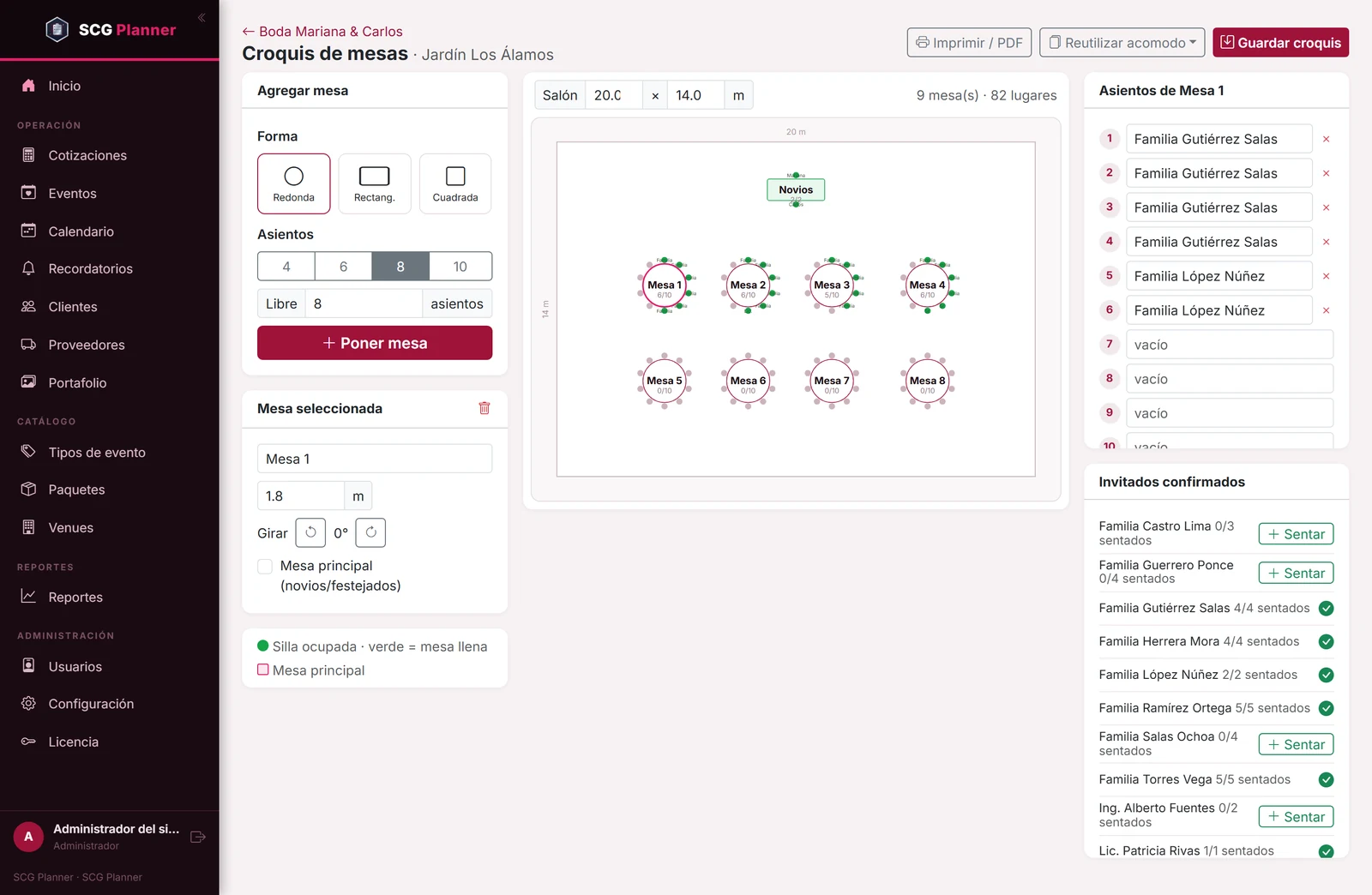Choose Rectang. table shape
Image resolution: width=1372 pixels, height=895 pixels.
coord(375,183)
